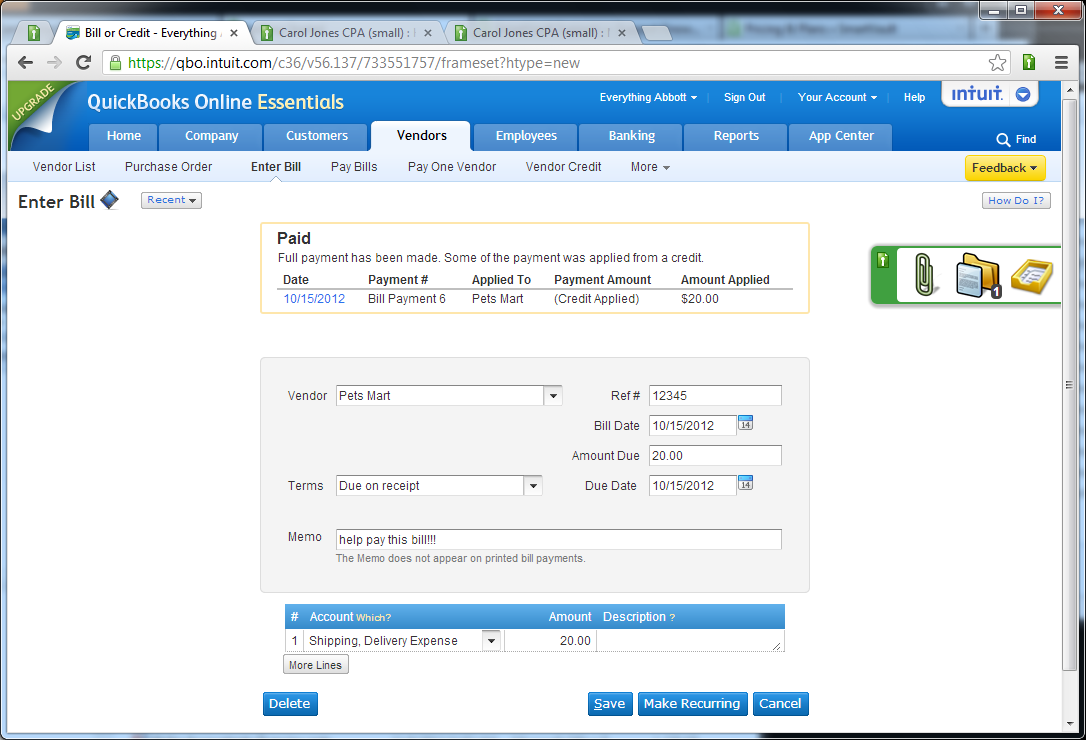Click the How Do I? button
Screen dimensions: 1086x740
tap(1016, 200)
